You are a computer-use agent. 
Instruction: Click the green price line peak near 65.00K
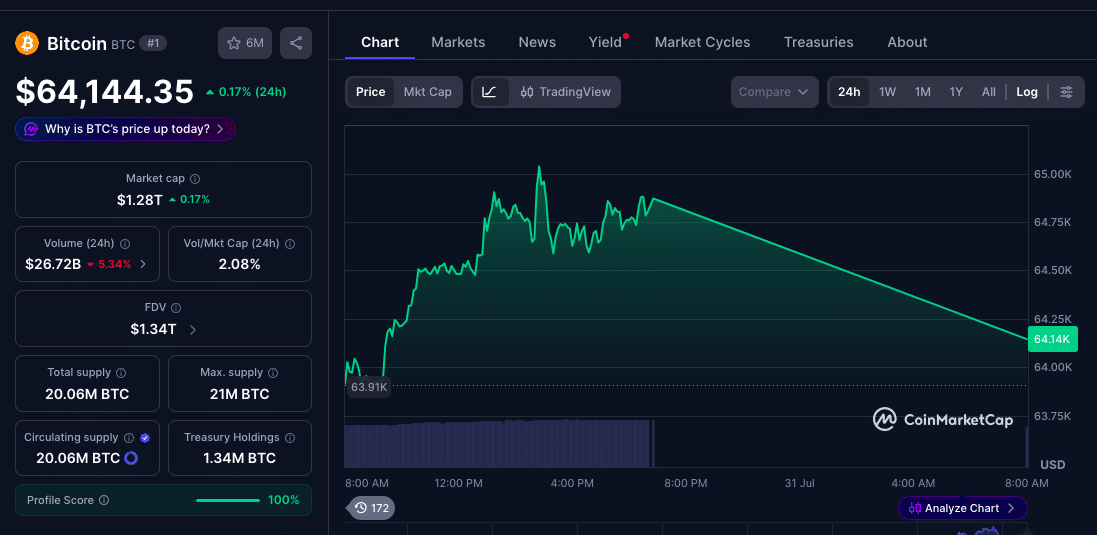pos(539,168)
